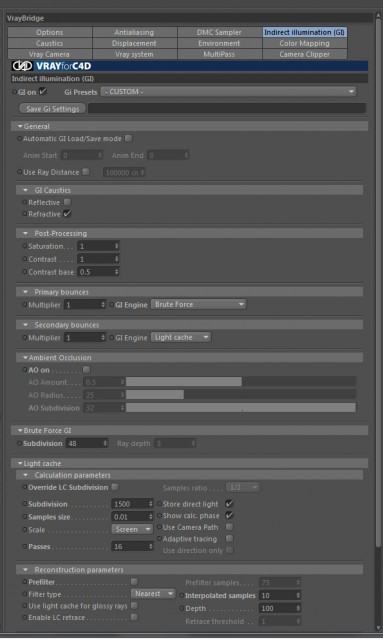Click the AO Subdivision slider
The width and height of the screenshot is (383, 640).
240,408
